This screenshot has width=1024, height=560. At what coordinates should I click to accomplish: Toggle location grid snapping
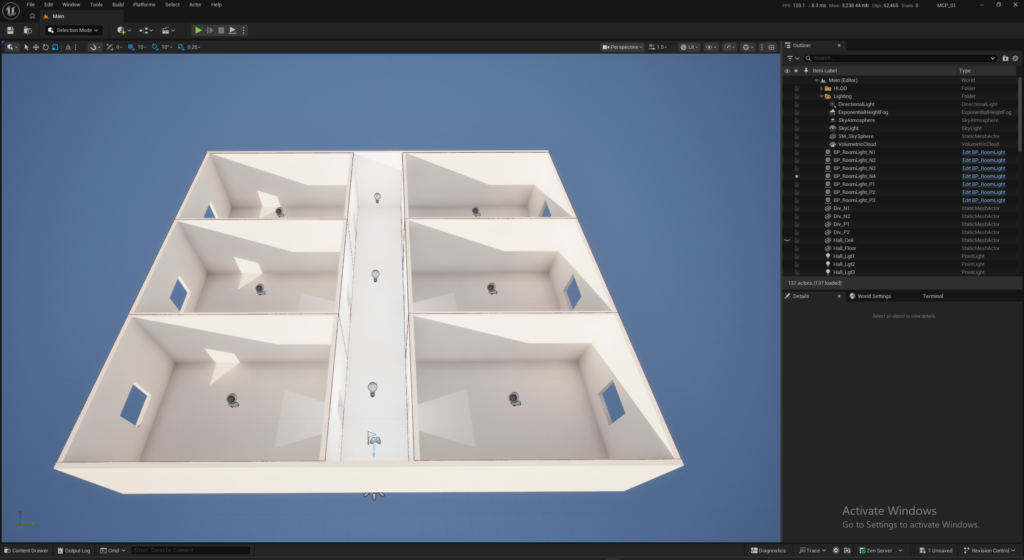point(131,47)
